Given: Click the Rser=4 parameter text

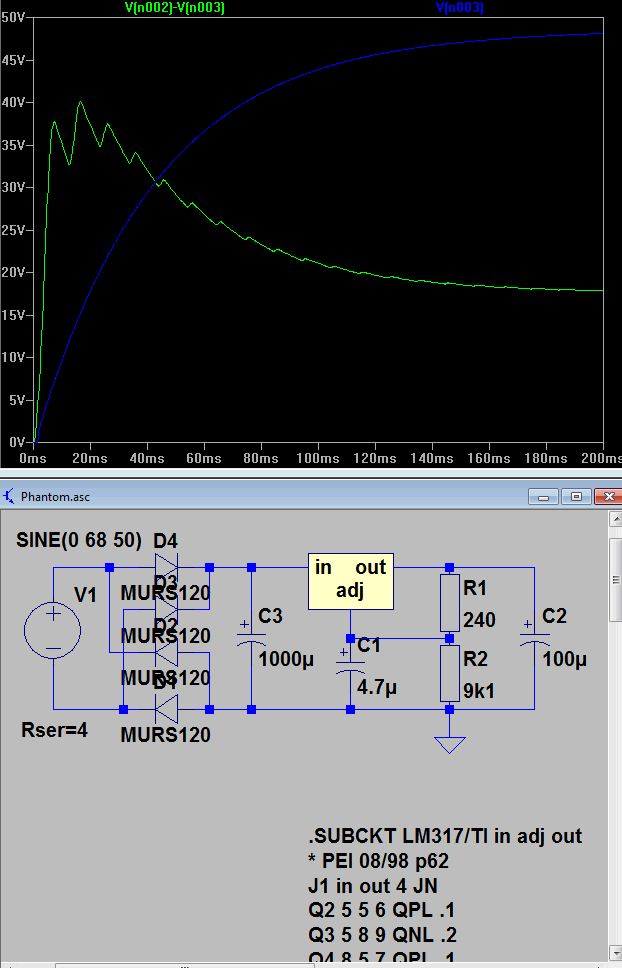Looking at the screenshot, I should coord(54,730).
